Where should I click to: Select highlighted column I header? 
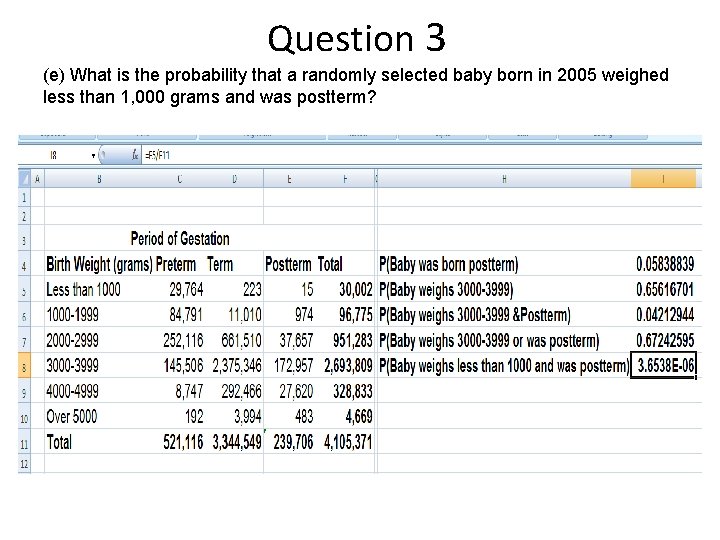[664, 179]
